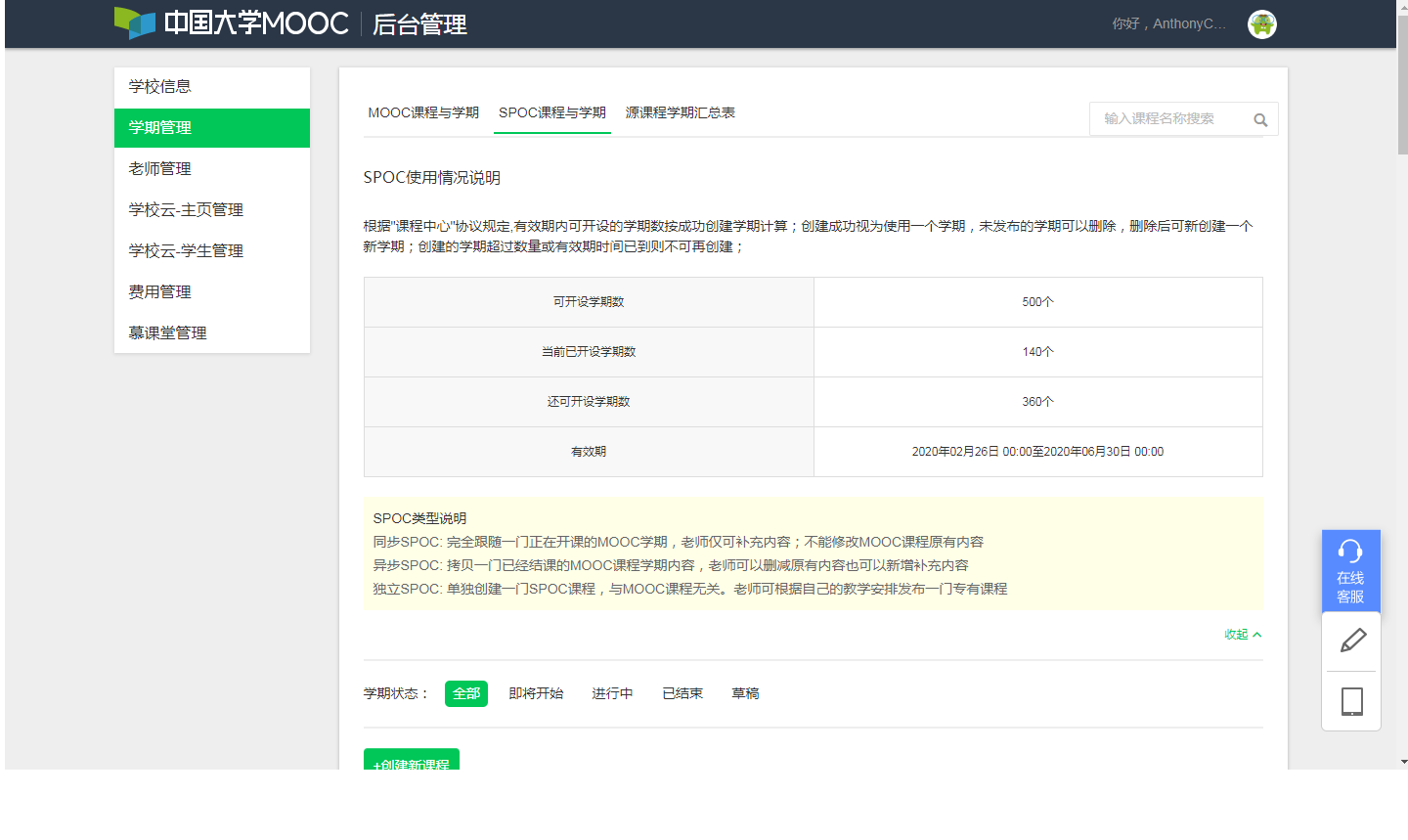Click the 当前已开设学期数 cell
Screen dimensions: 1408x840
[589, 352]
